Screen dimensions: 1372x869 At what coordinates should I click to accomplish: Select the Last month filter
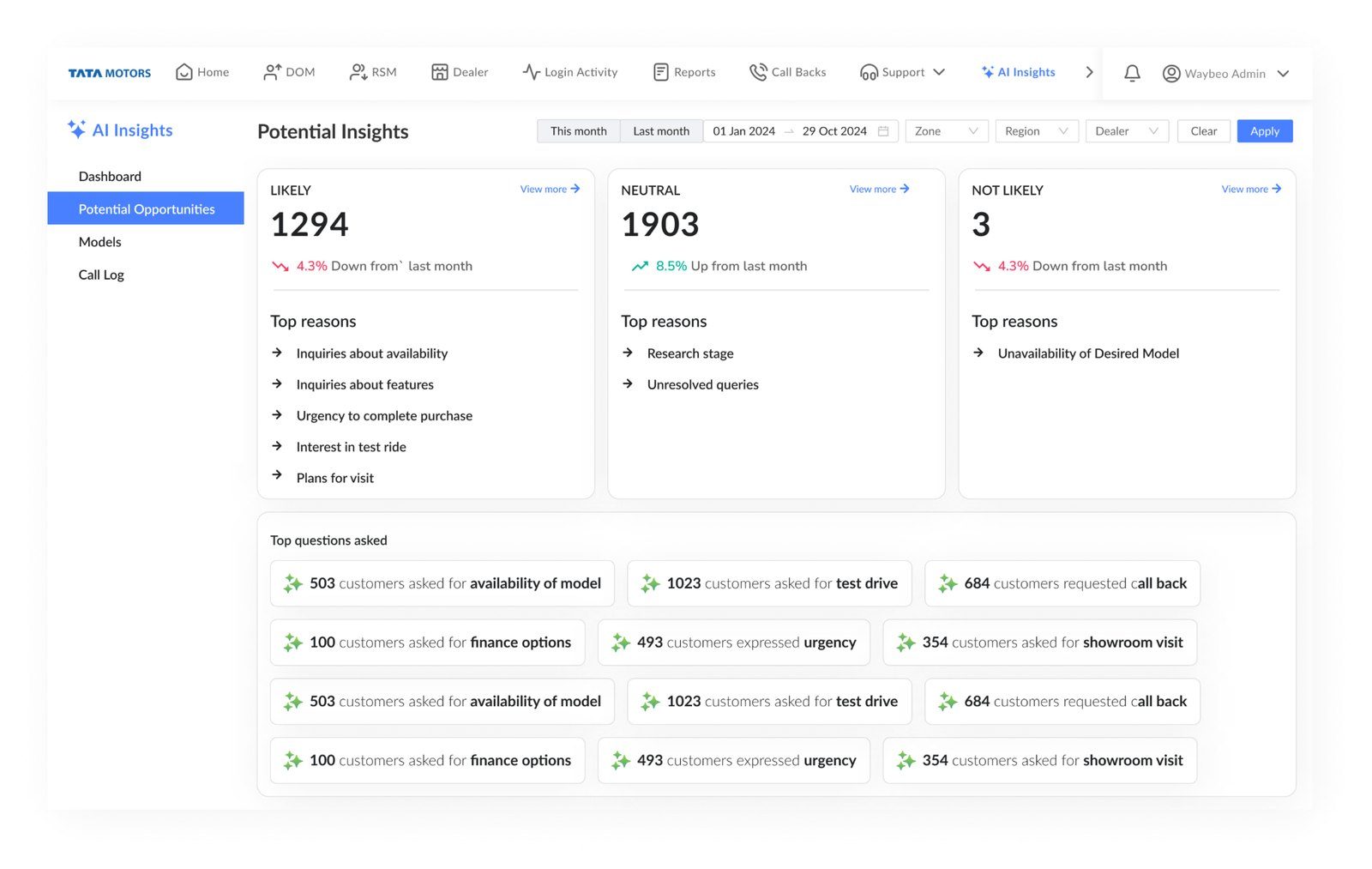660,131
